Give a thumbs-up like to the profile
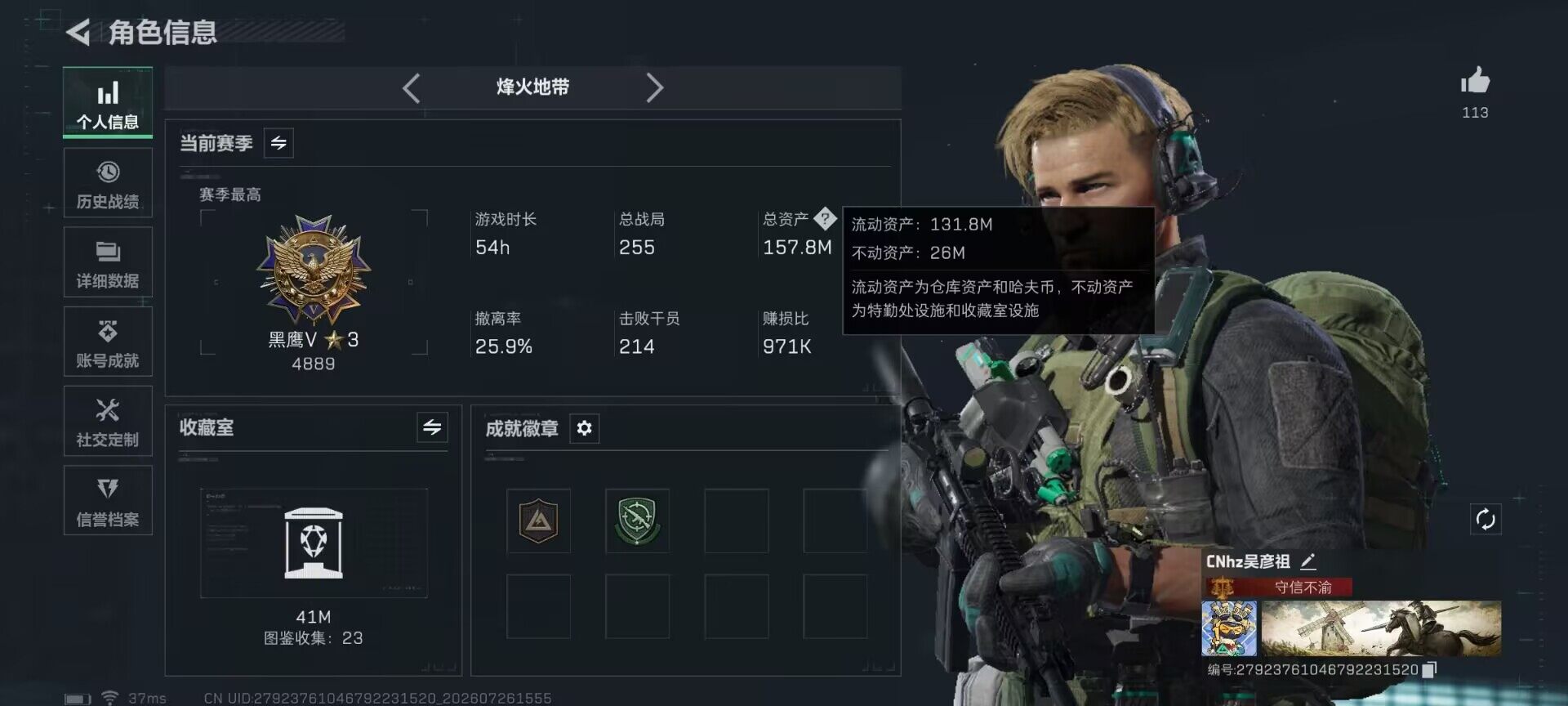The height and width of the screenshot is (706, 1568). point(1475,82)
